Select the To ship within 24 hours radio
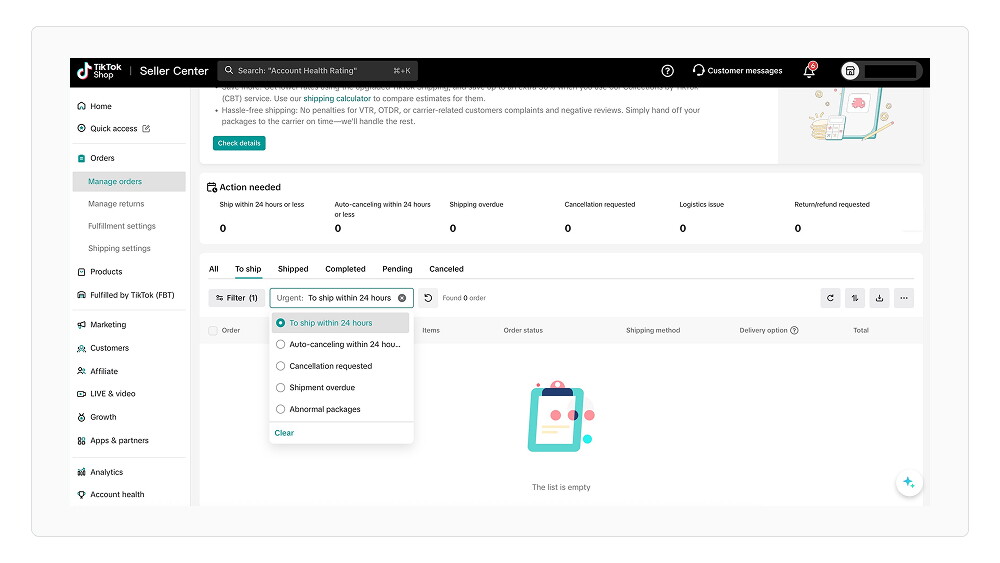 point(280,323)
